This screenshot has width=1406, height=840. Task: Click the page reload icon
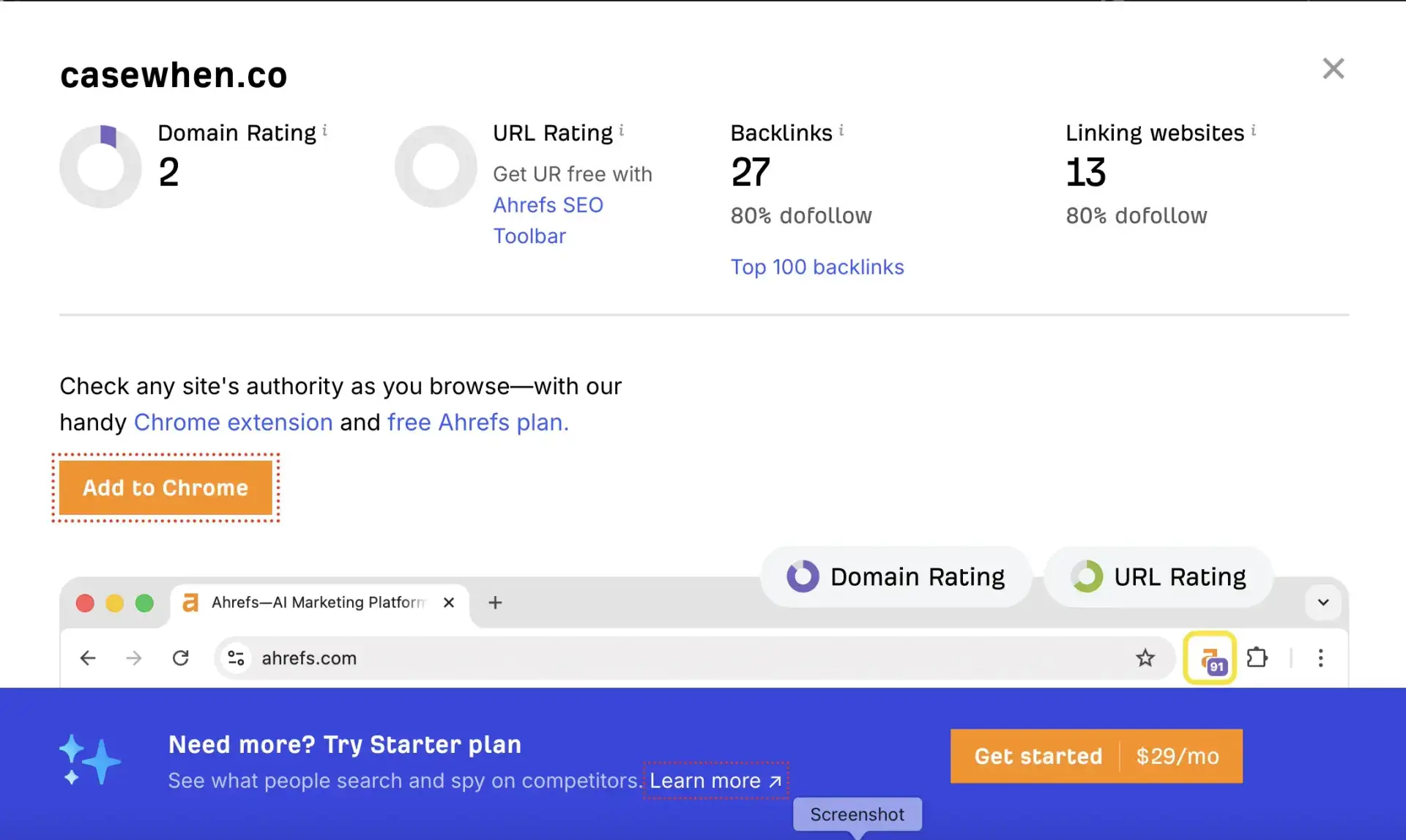[x=181, y=658]
